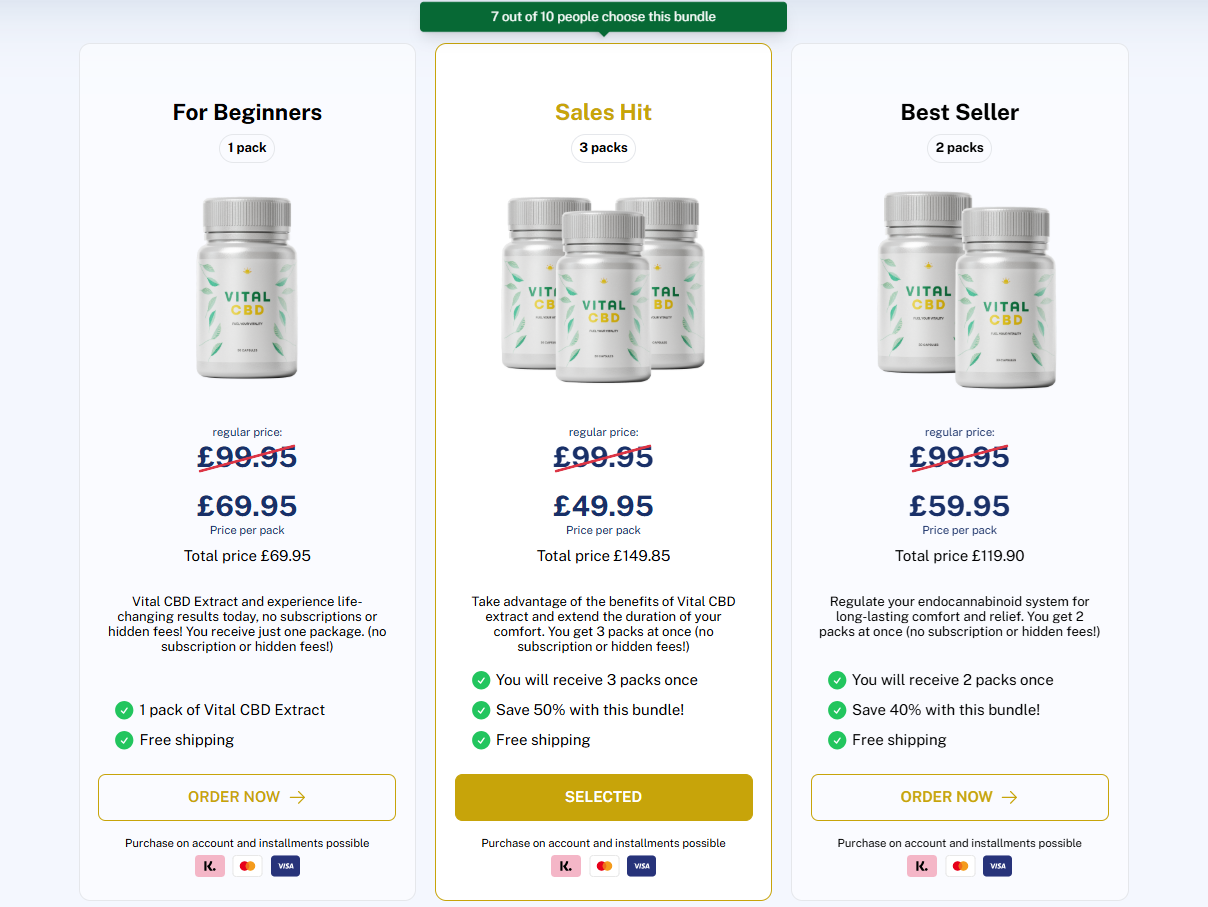Click the Klarna icon under Best Seller

(922, 866)
